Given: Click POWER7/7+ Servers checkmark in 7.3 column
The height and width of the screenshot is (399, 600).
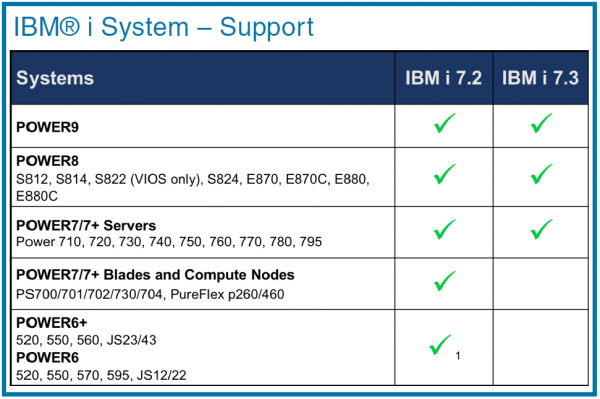Looking at the screenshot, I should pos(541,229).
